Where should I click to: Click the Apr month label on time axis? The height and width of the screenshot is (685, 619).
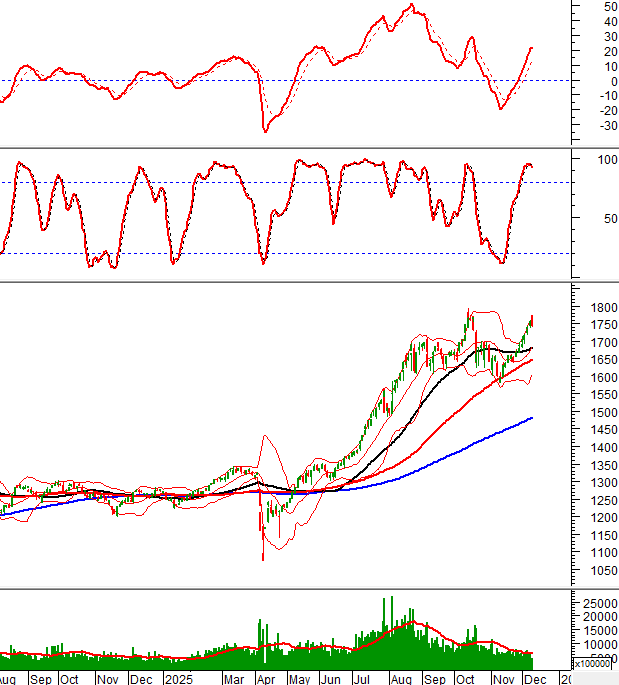click(266, 678)
